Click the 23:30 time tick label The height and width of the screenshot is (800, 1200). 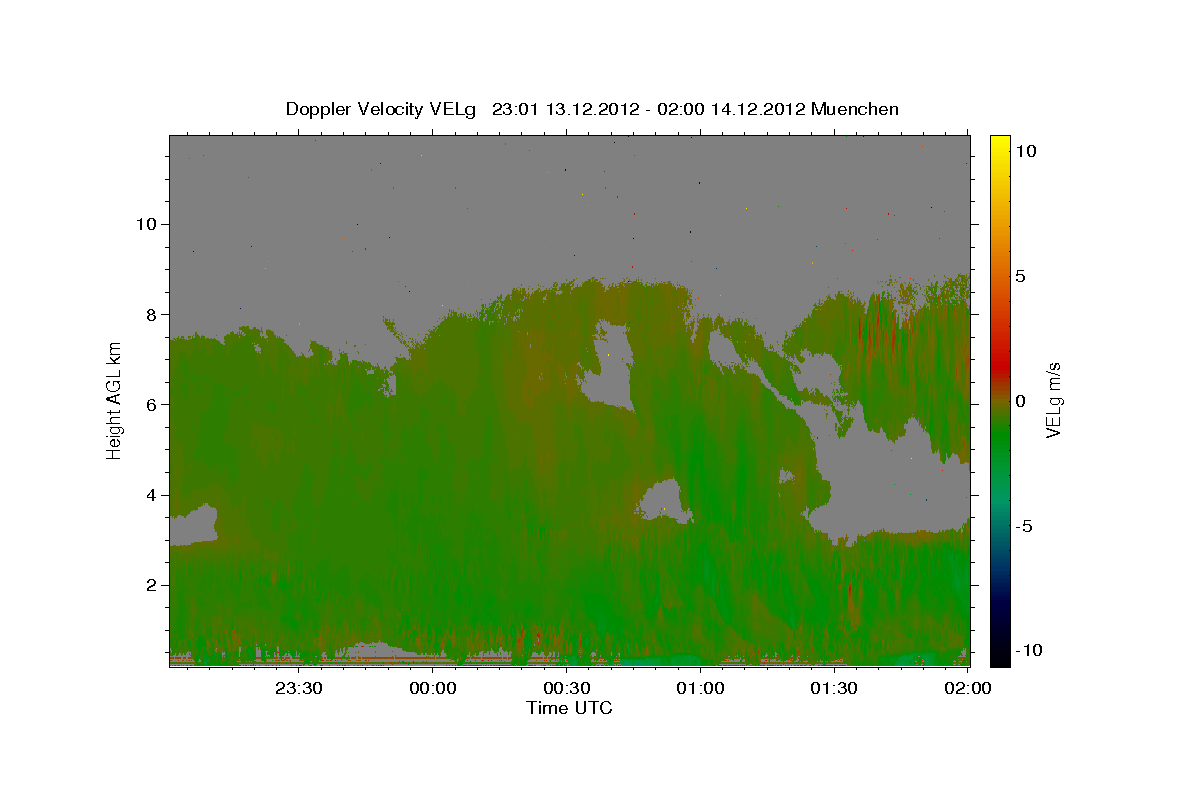[x=299, y=688]
